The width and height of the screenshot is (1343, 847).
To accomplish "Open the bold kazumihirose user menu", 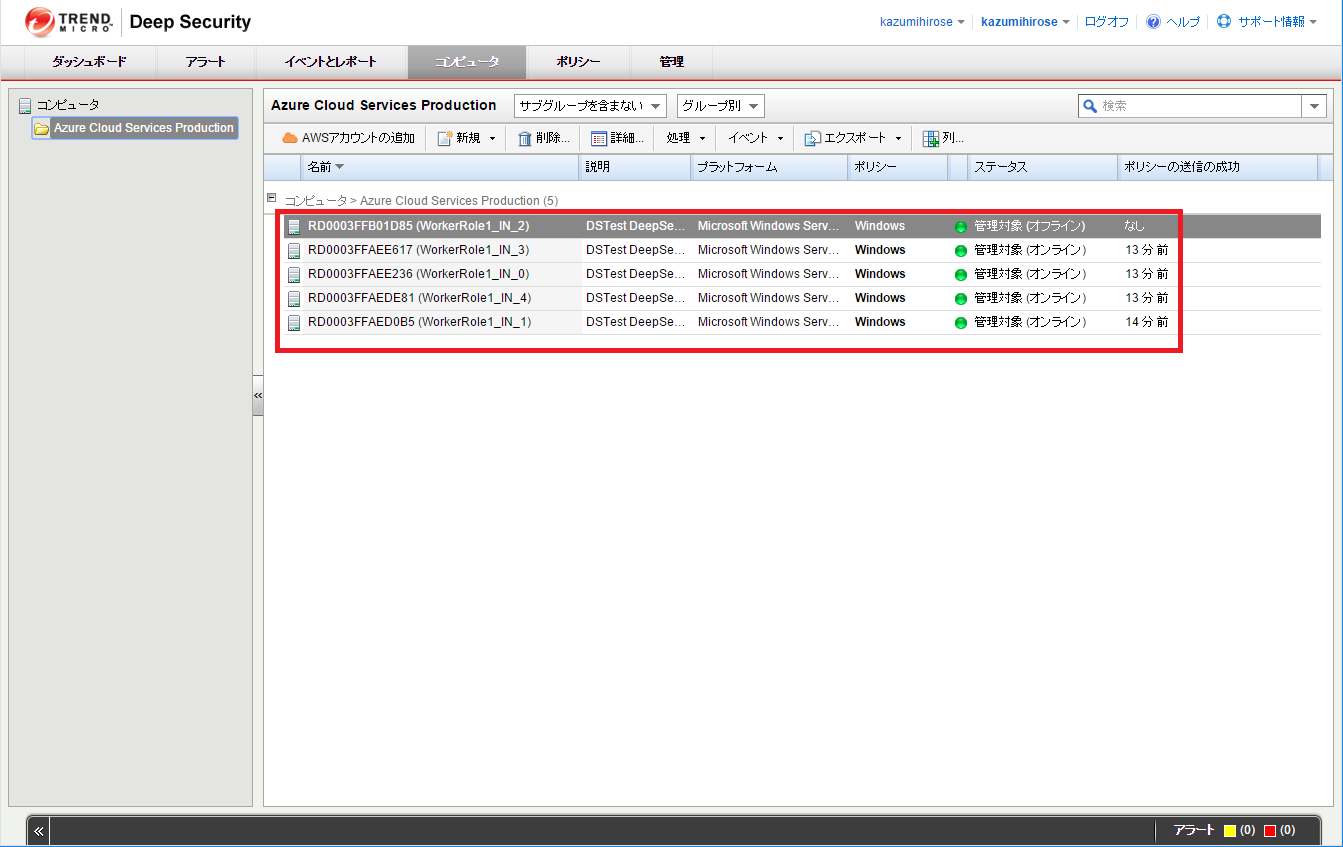I will pyautogui.click(x=1026, y=22).
